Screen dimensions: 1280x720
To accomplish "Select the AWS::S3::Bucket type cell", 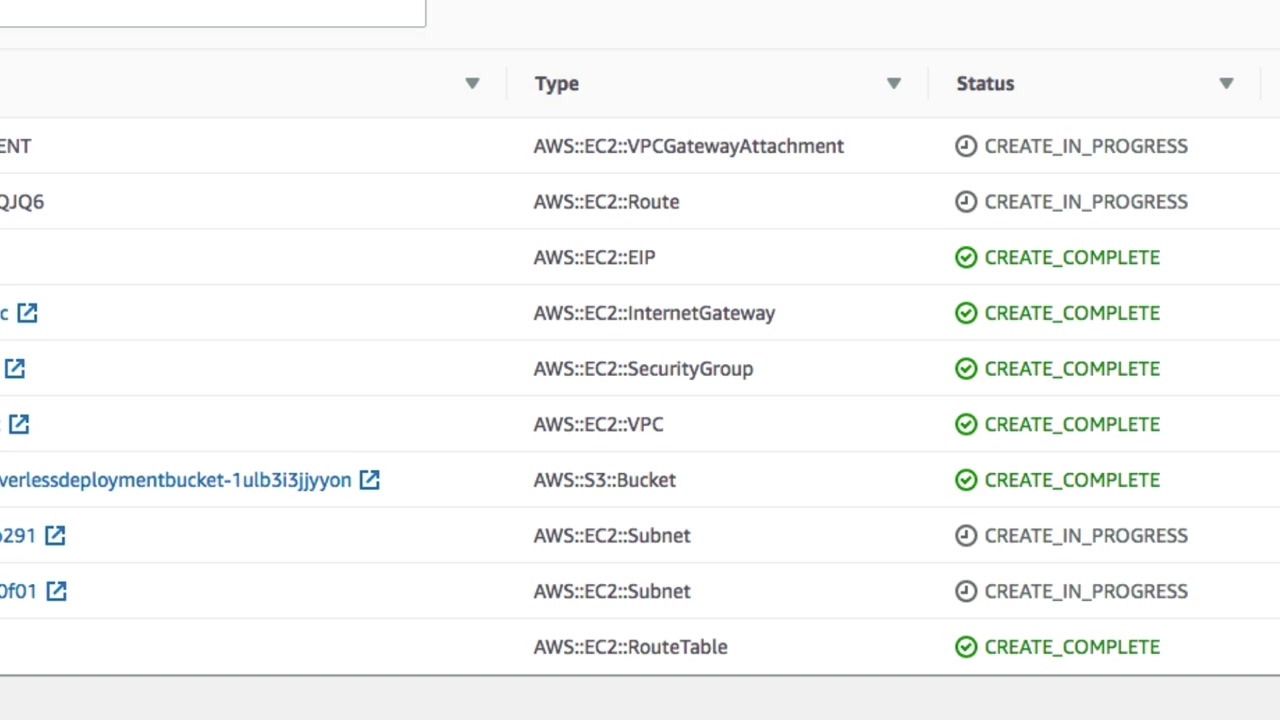I will pos(604,480).
